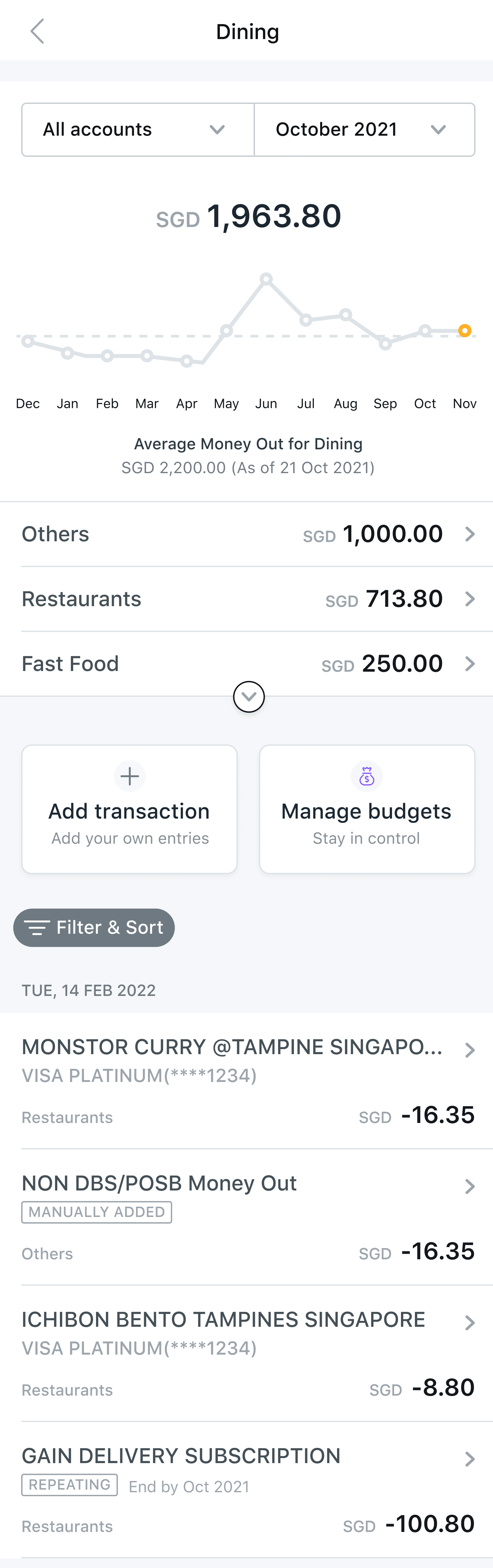Open Others category chevron arrow
The width and height of the screenshot is (493, 1568).
[x=469, y=534]
